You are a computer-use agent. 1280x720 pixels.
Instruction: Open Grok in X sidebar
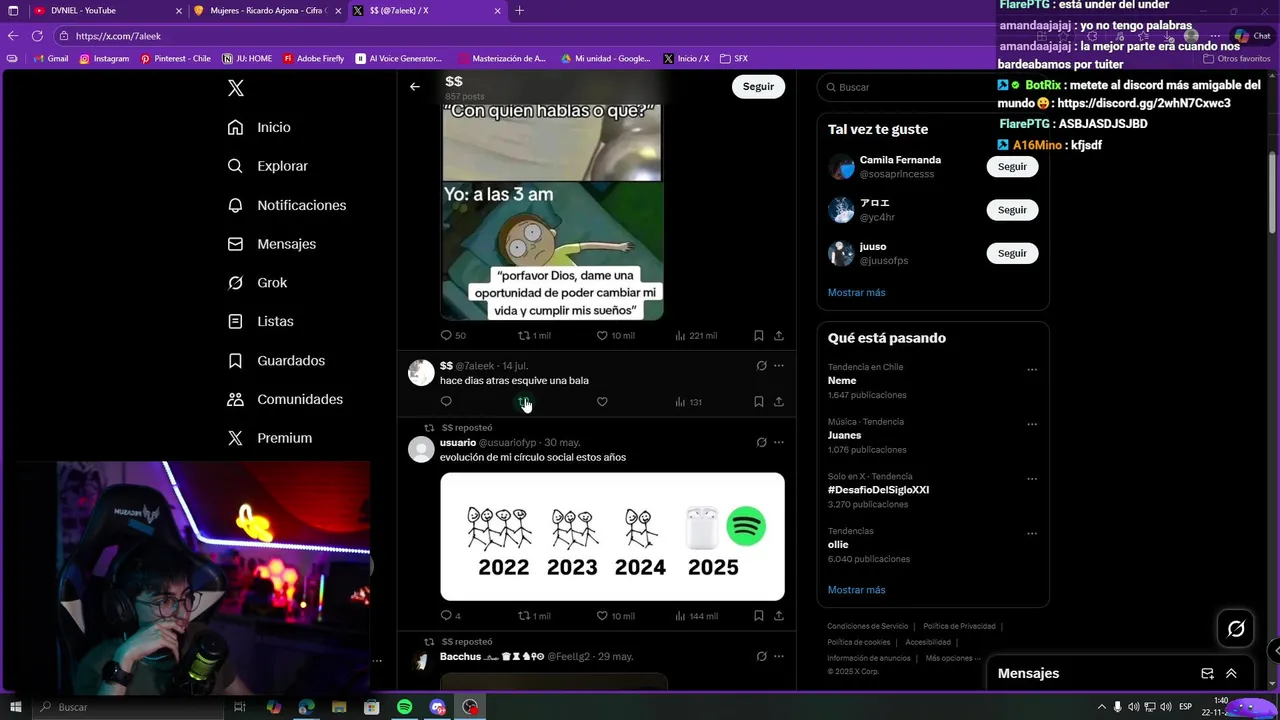(x=257, y=283)
